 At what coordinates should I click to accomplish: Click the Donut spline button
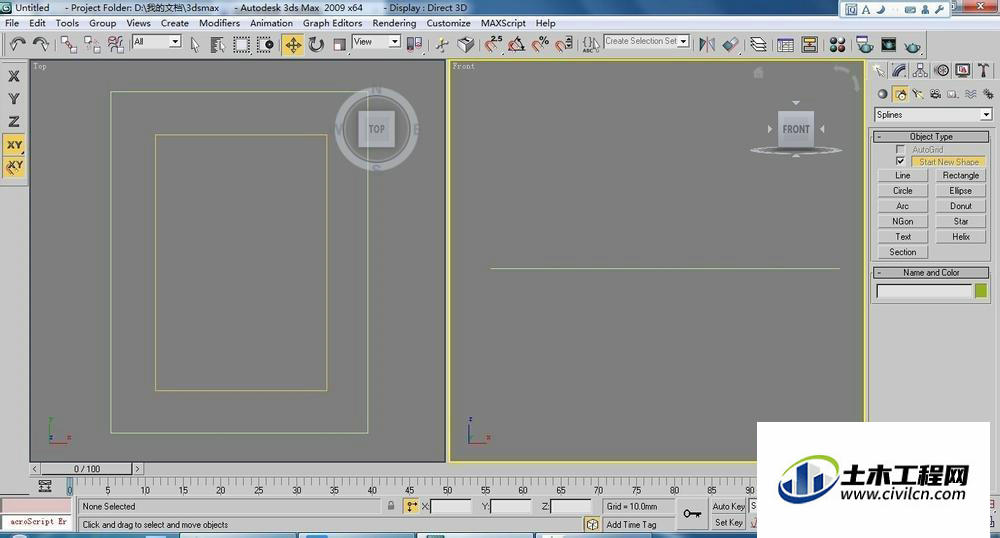click(x=960, y=206)
